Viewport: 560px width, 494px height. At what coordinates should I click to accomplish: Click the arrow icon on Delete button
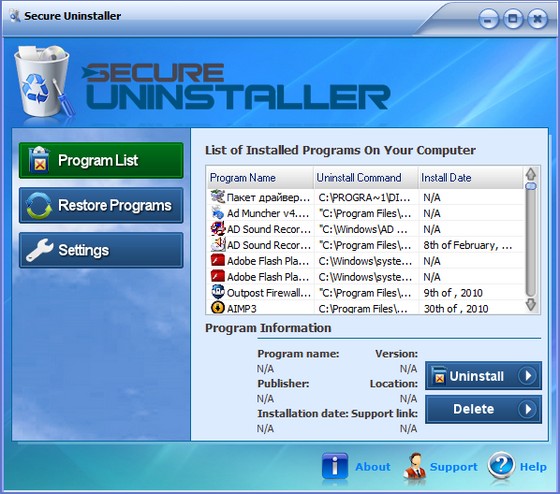pos(528,409)
